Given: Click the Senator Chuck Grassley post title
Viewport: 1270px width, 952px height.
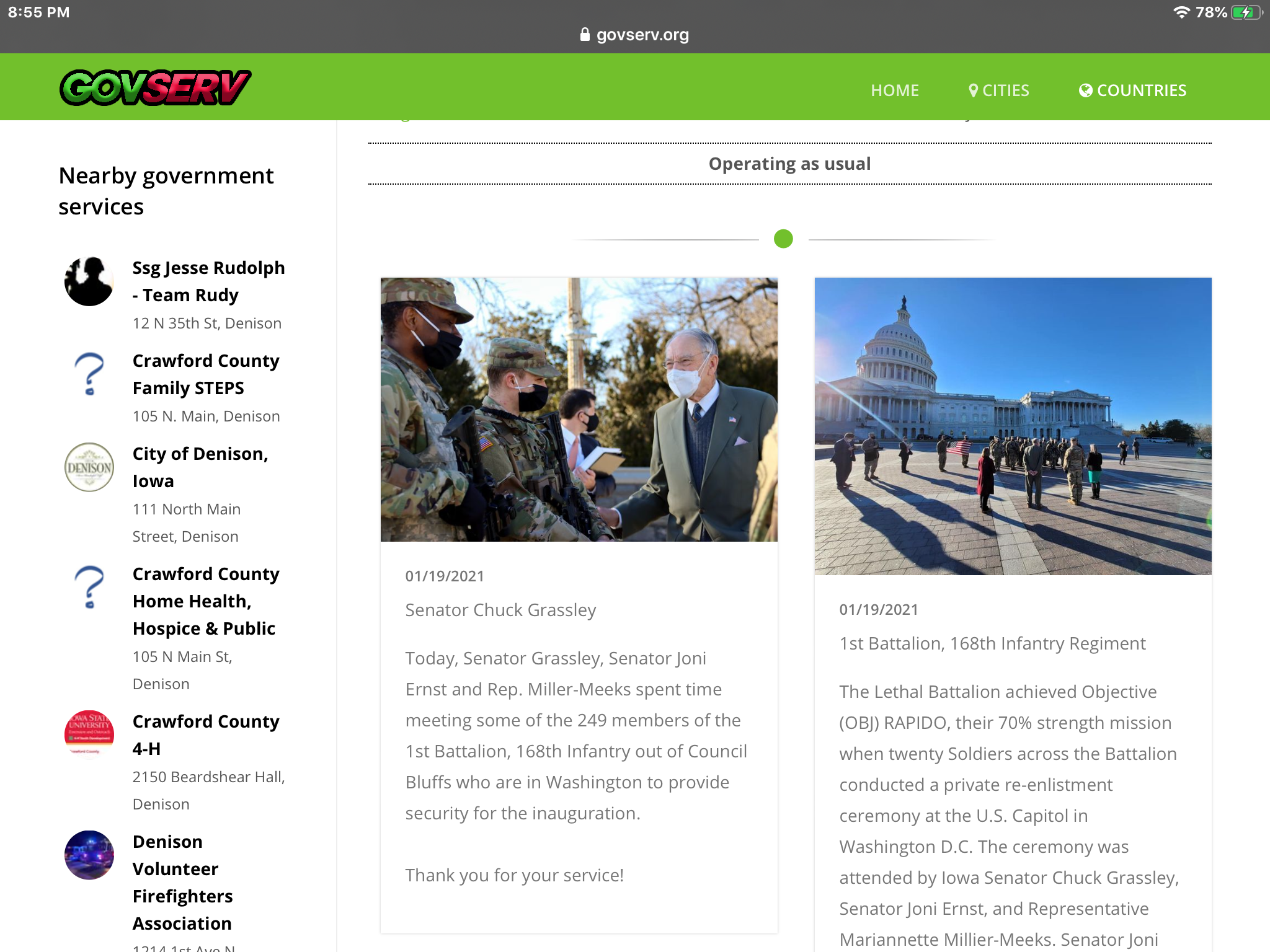Looking at the screenshot, I should pos(500,610).
